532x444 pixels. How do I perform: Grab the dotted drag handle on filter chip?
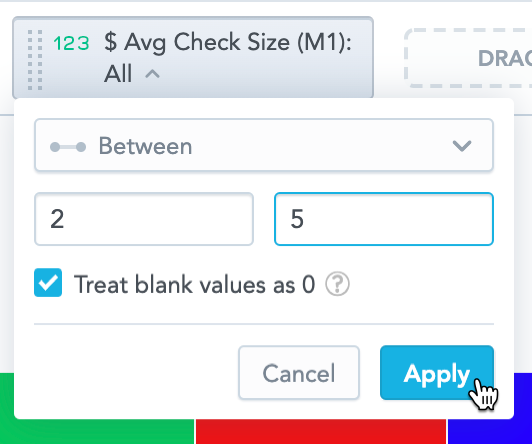tap(35, 60)
